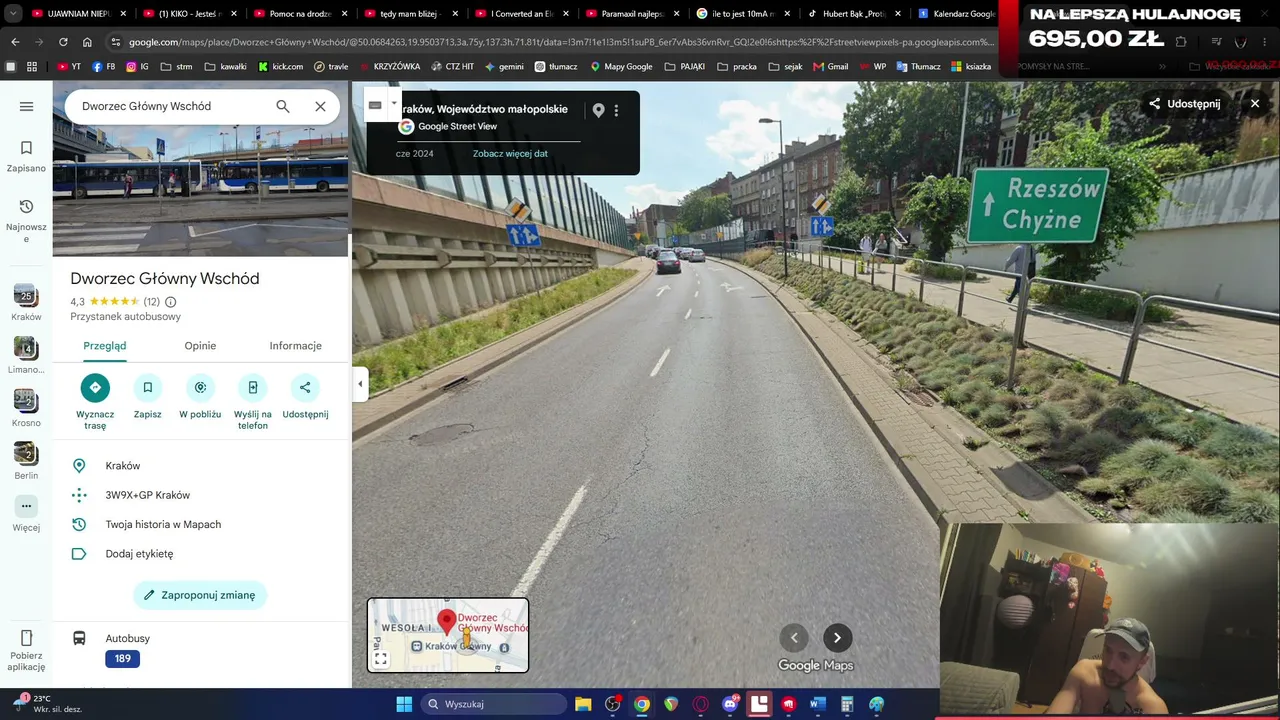This screenshot has height=720, width=1280.
Task: Focus the Dworzec Główny Wschód search field
Action: coord(170,106)
